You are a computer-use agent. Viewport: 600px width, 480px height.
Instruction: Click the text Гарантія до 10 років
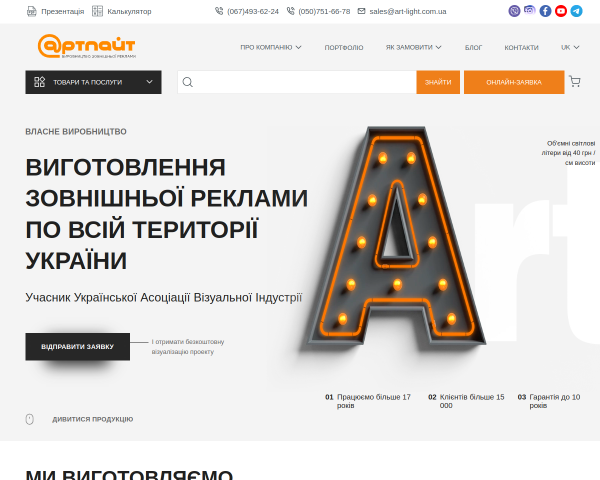(x=555, y=401)
